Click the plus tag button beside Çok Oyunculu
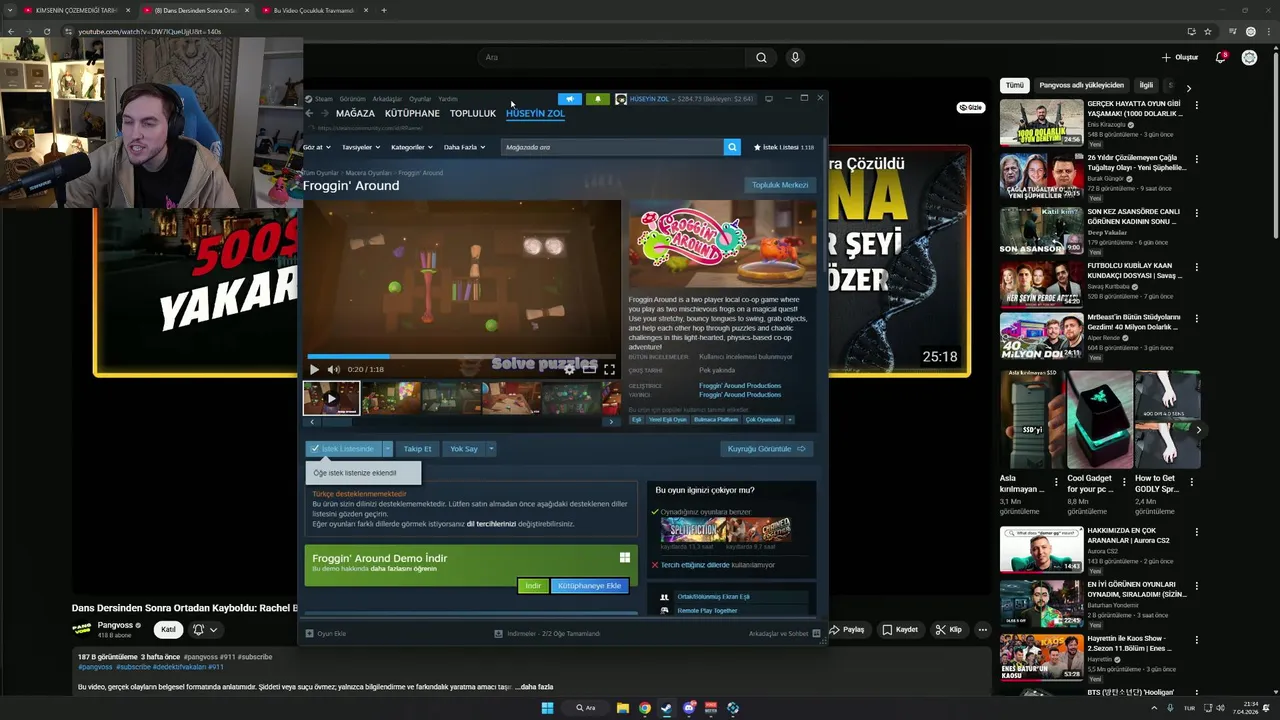1280x720 pixels. coord(789,420)
